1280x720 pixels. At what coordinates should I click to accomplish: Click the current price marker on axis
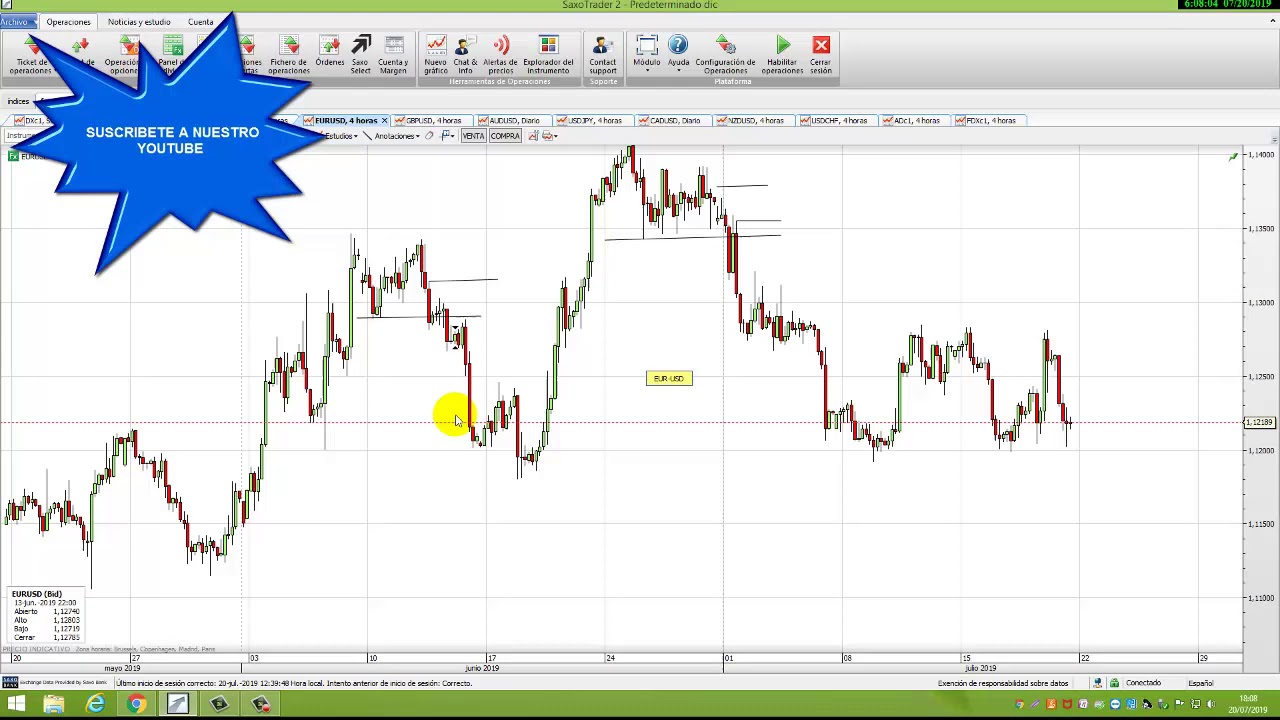pyautogui.click(x=1259, y=423)
